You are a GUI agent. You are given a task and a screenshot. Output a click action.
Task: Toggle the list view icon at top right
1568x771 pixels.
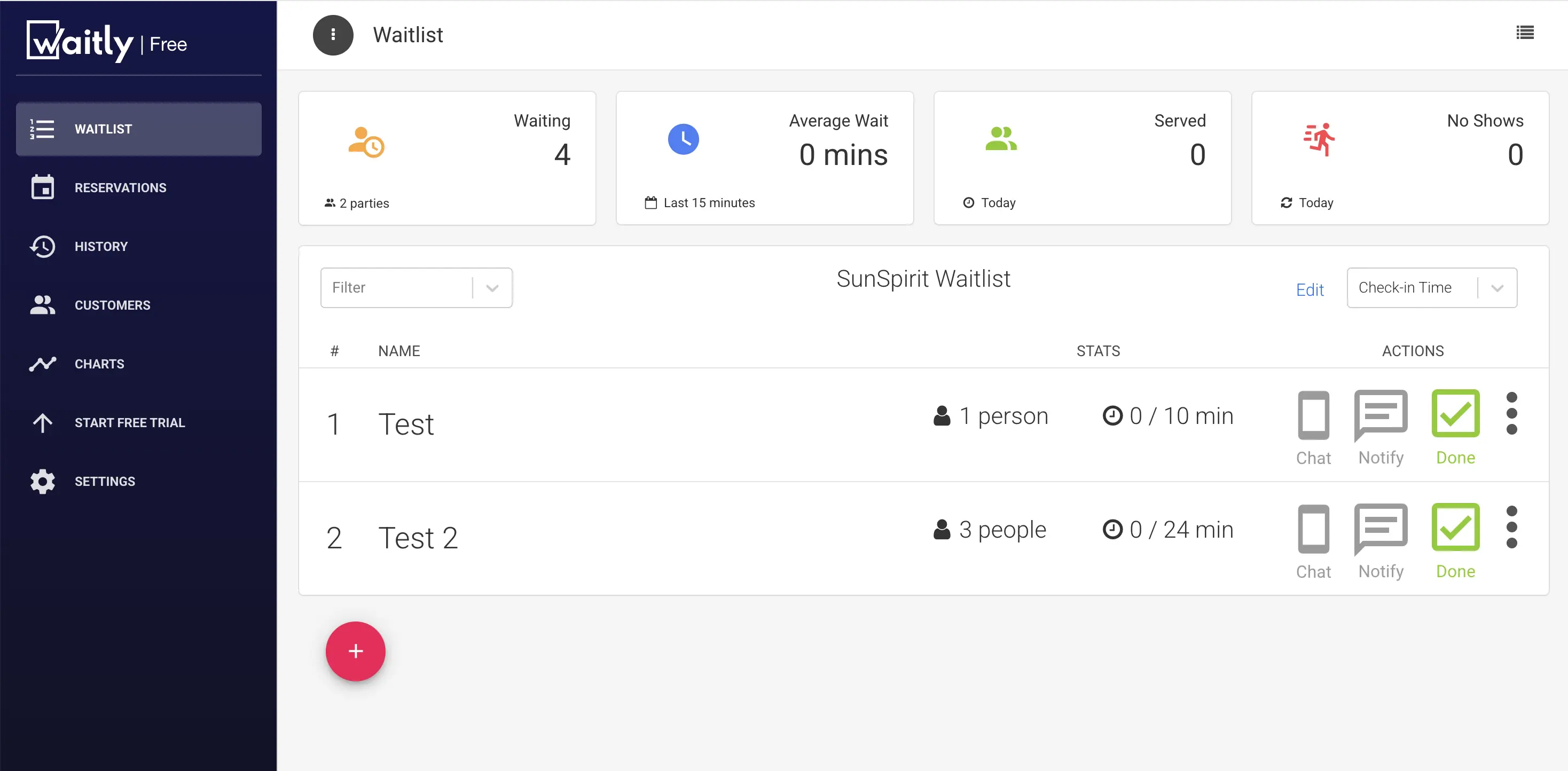point(1525,33)
